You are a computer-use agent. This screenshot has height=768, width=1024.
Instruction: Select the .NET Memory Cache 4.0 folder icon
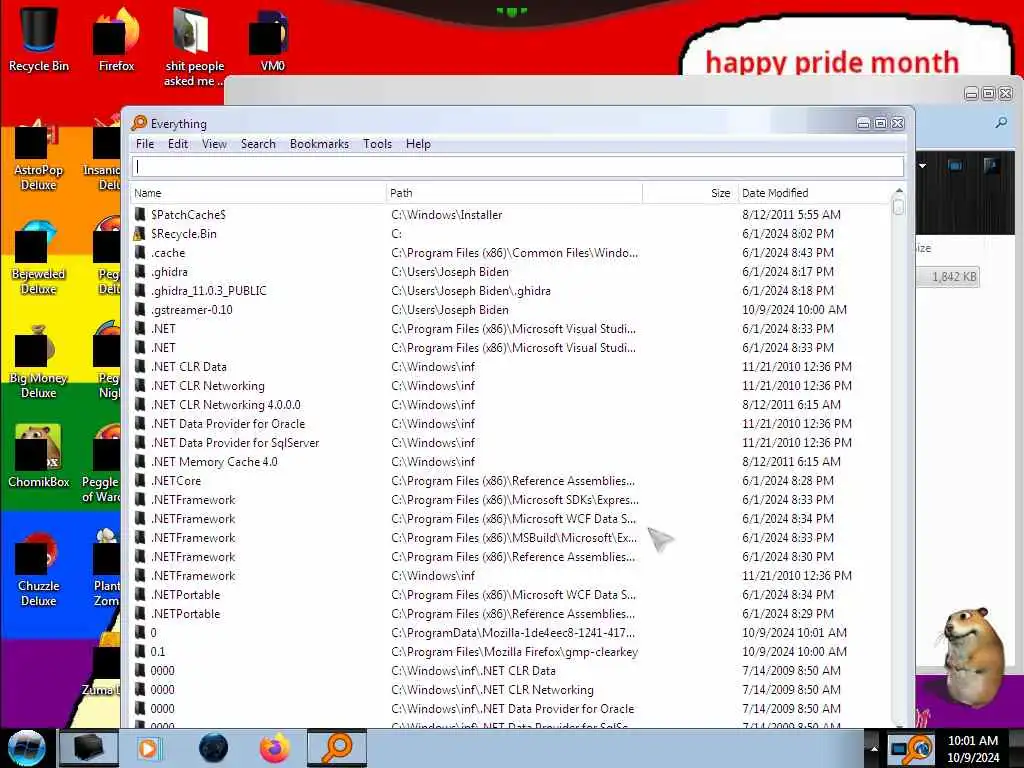point(140,461)
